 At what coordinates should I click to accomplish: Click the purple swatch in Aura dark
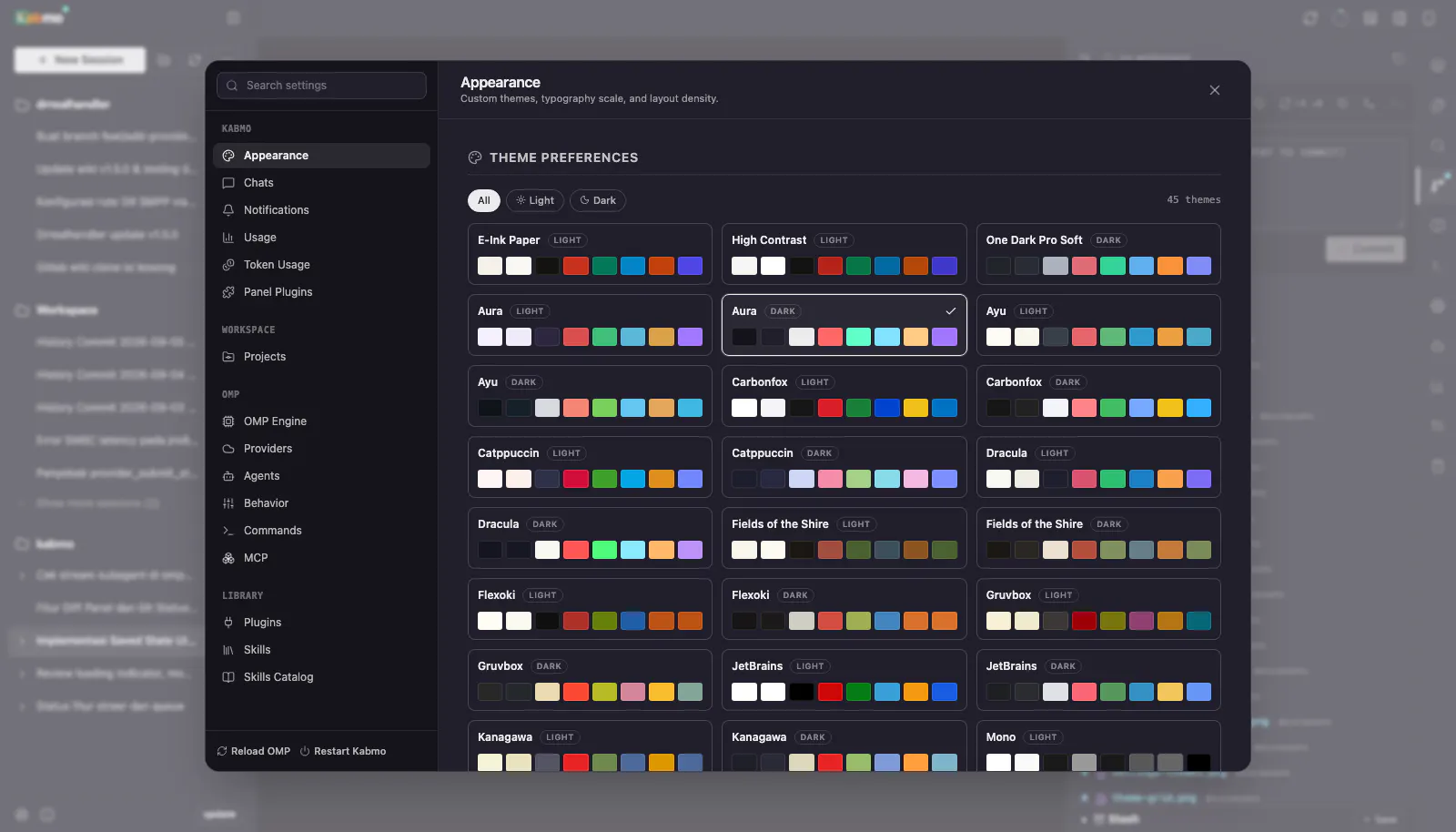(945, 337)
